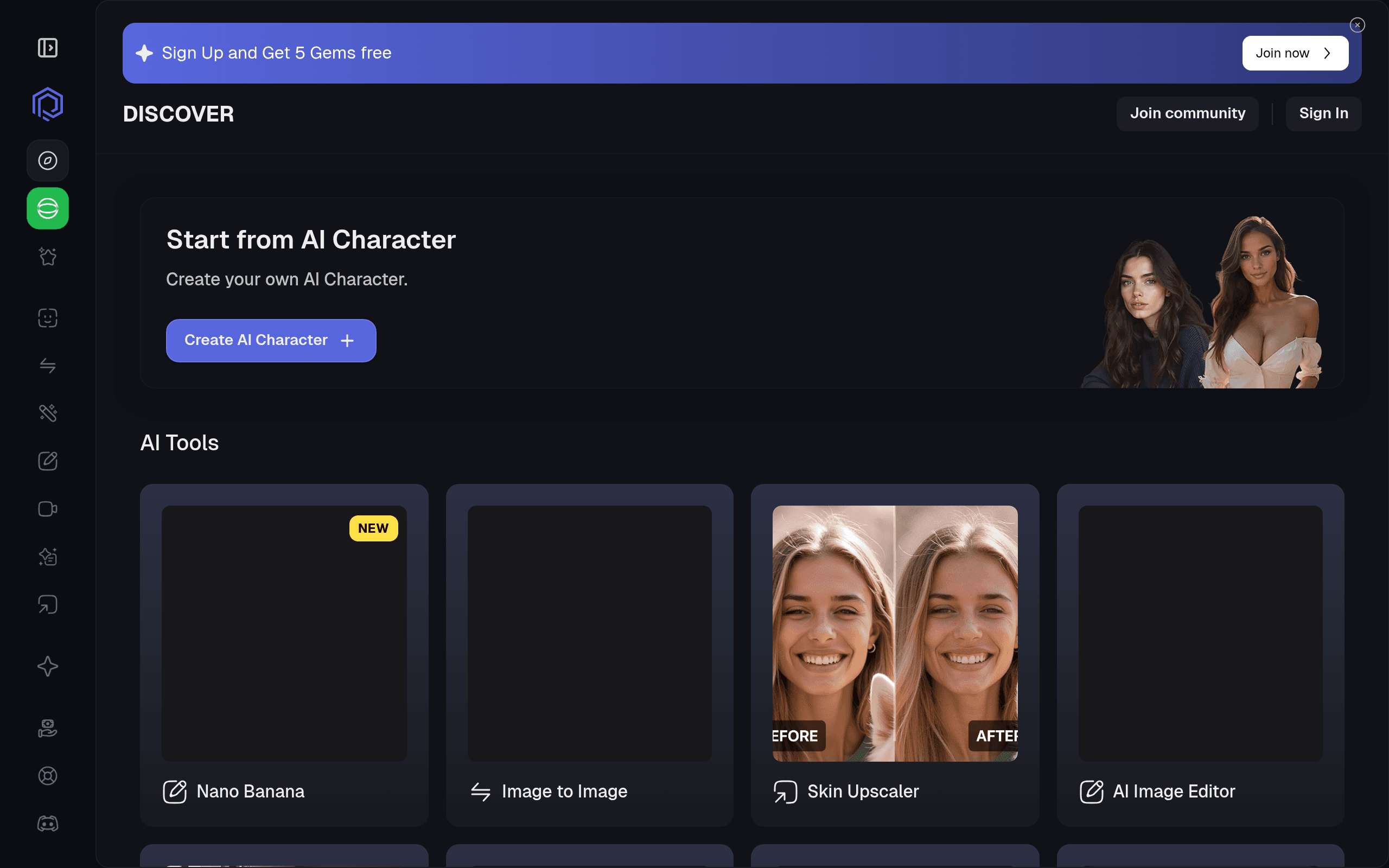
Task: Click the arrows icon beside Image to Image
Action: (480, 792)
